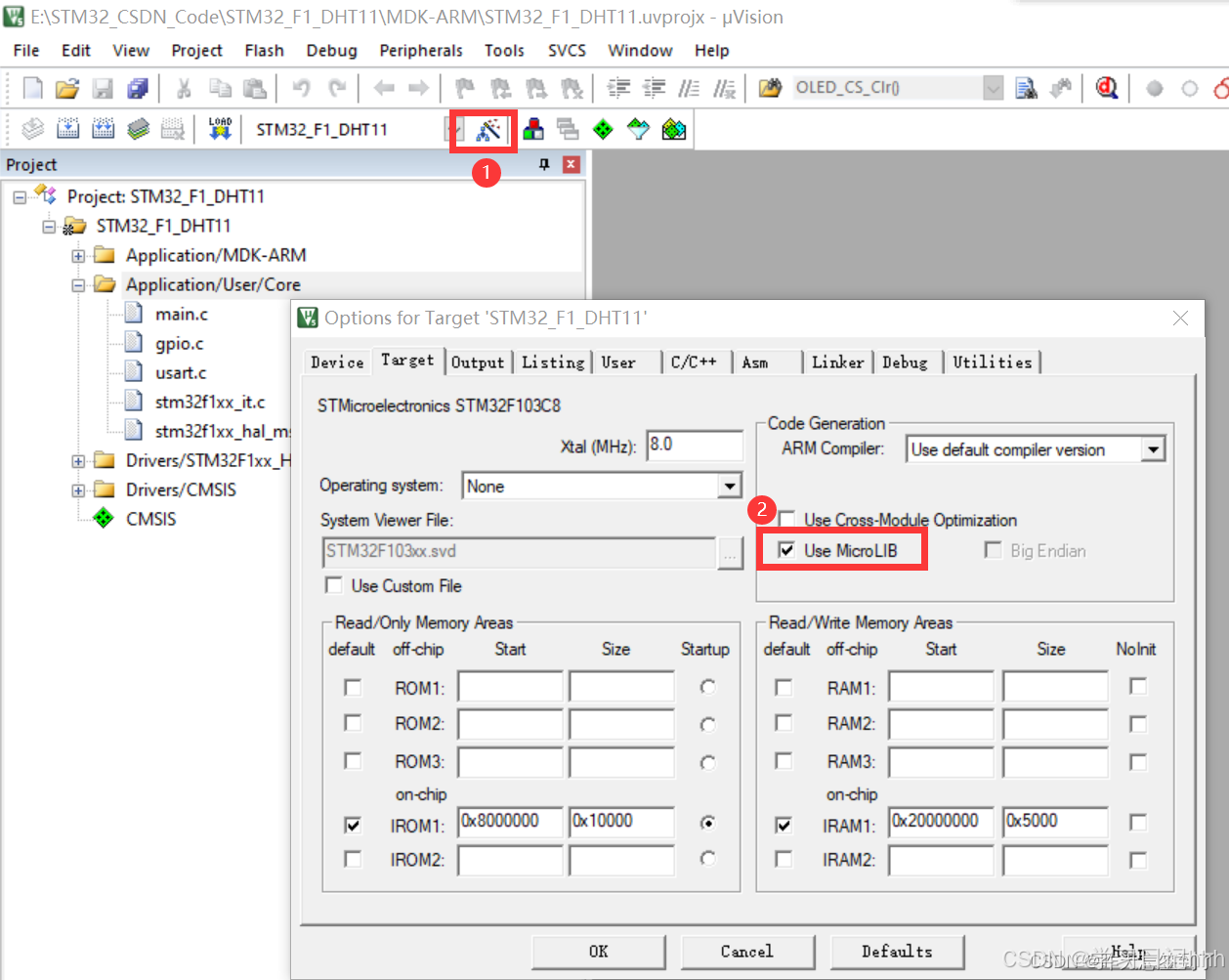Click the Manage Multi-Project Workspace icon
Image resolution: width=1229 pixels, height=980 pixels.
click(x=568, y=129)
